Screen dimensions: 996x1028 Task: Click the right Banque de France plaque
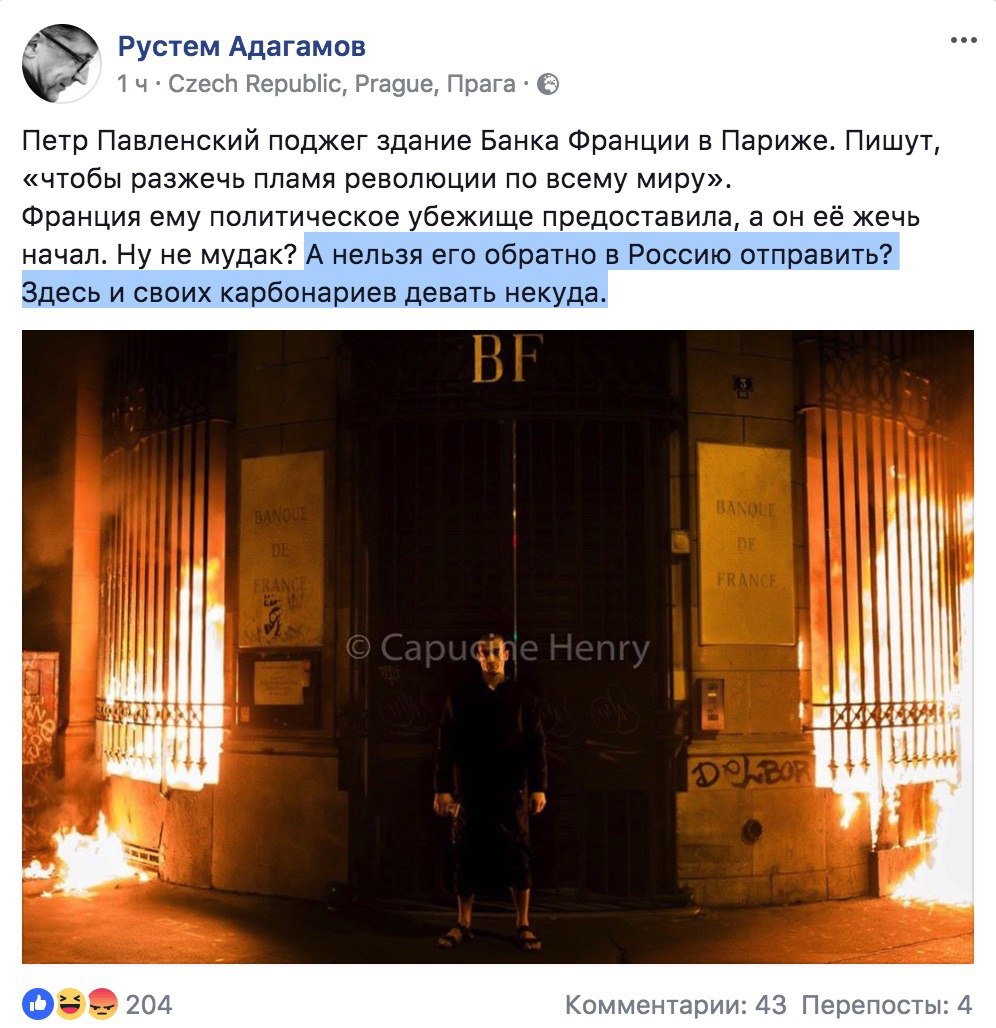(x=746, y=544)
